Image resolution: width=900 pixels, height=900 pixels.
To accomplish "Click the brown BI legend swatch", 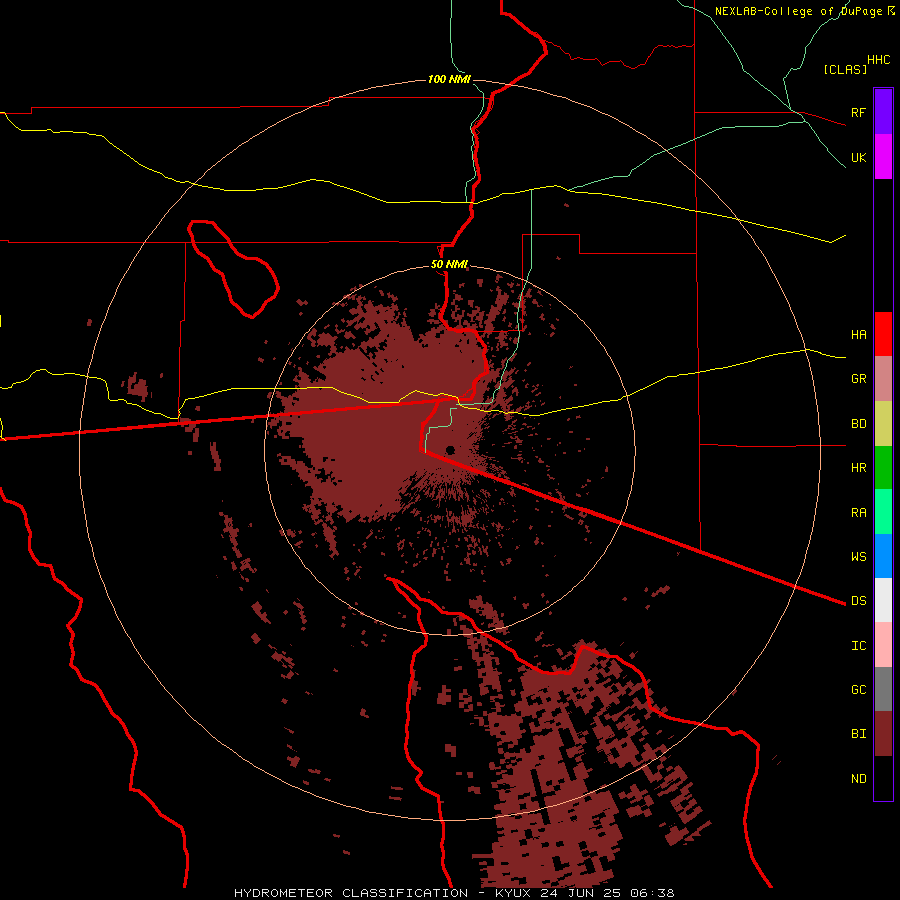I will click(x=883, y=734).
